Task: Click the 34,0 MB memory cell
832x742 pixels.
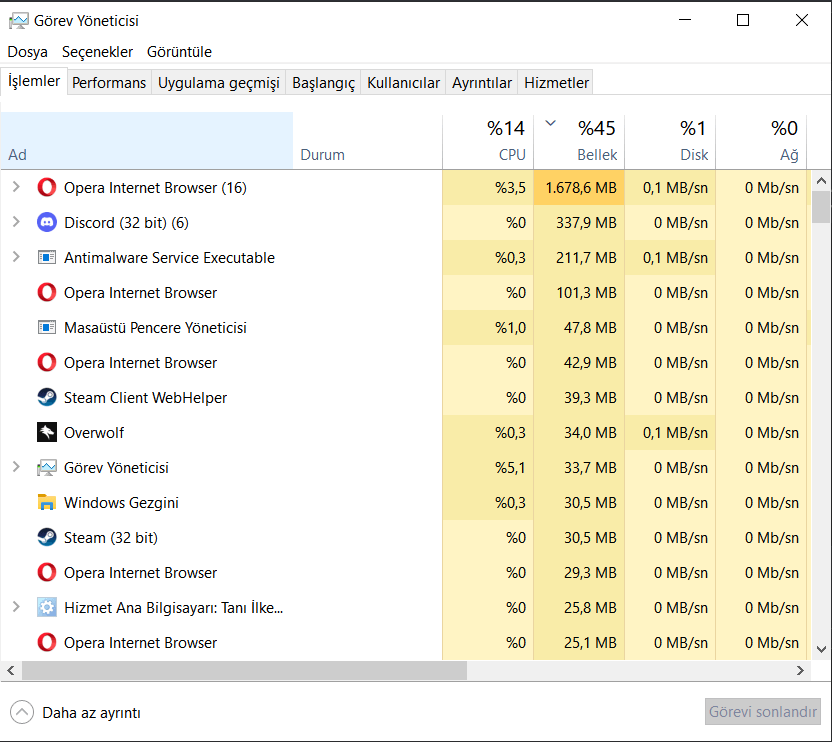Action: point(579,433)
